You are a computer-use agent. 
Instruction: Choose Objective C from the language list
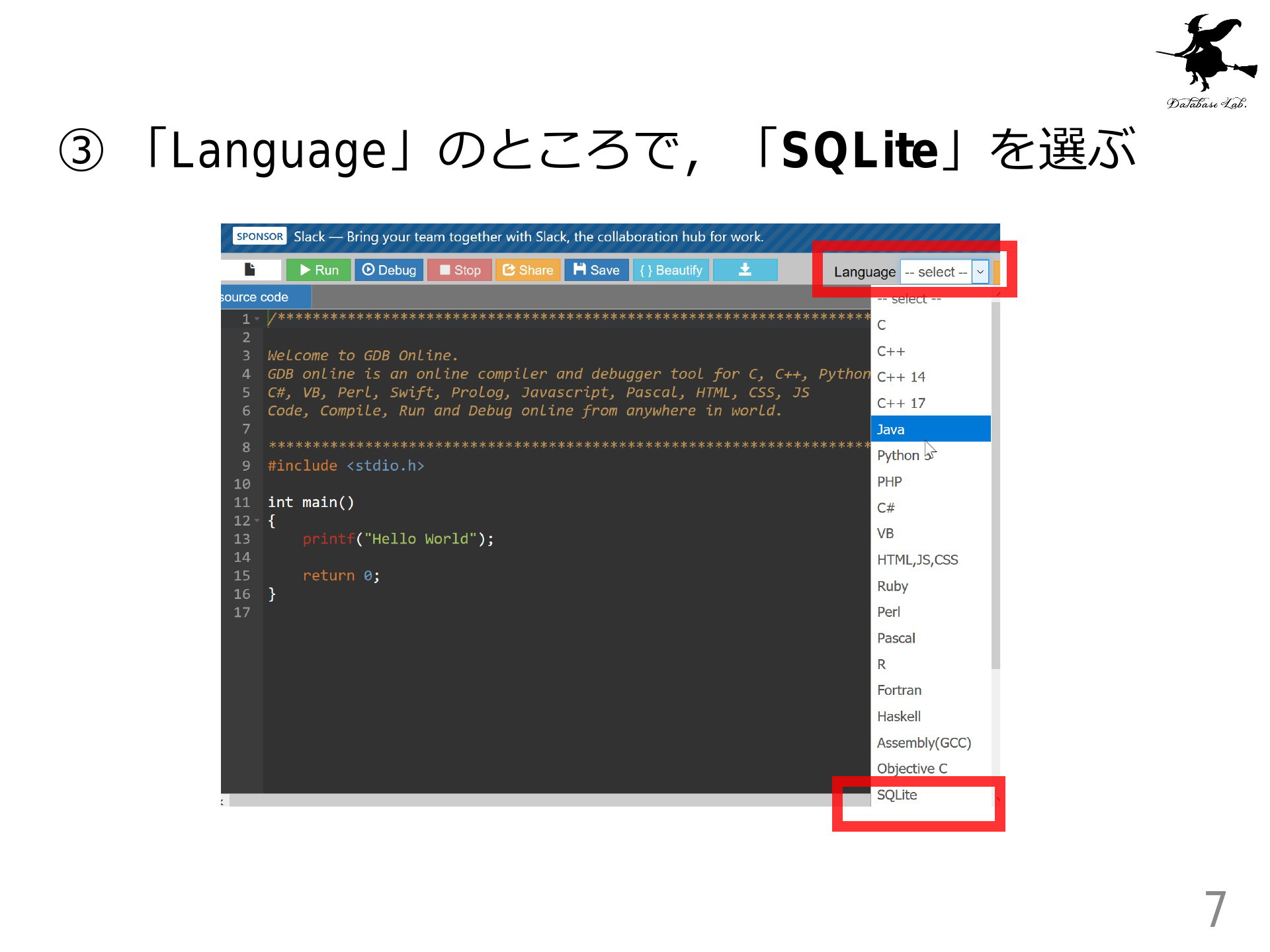pyautogui.click(x=931, y=769)
